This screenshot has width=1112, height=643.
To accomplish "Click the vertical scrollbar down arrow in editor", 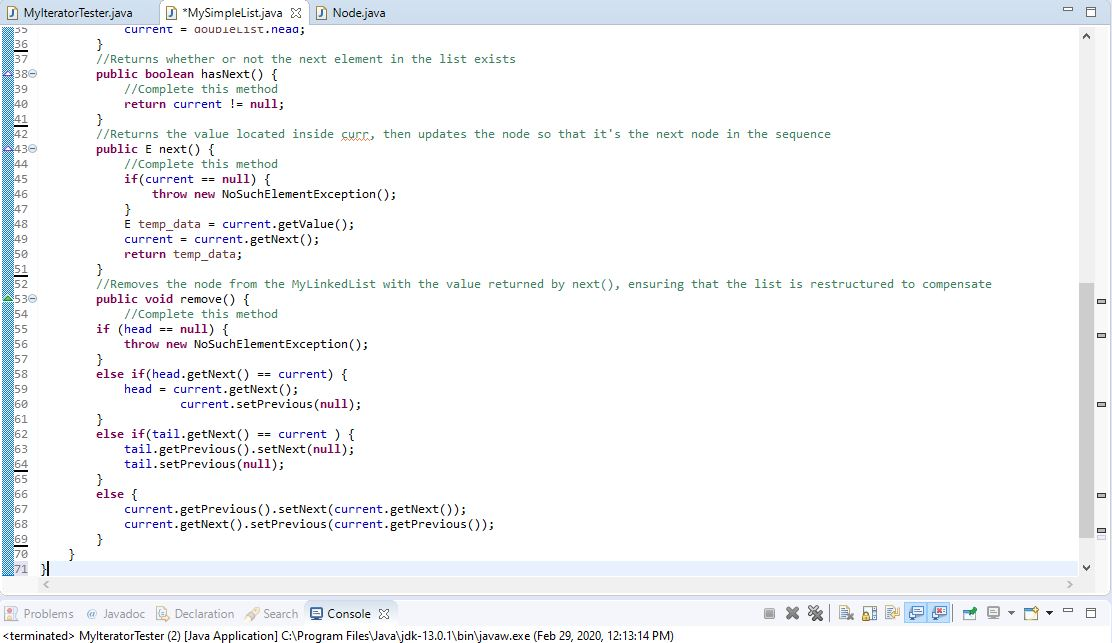I will (x=1086, y=568).
